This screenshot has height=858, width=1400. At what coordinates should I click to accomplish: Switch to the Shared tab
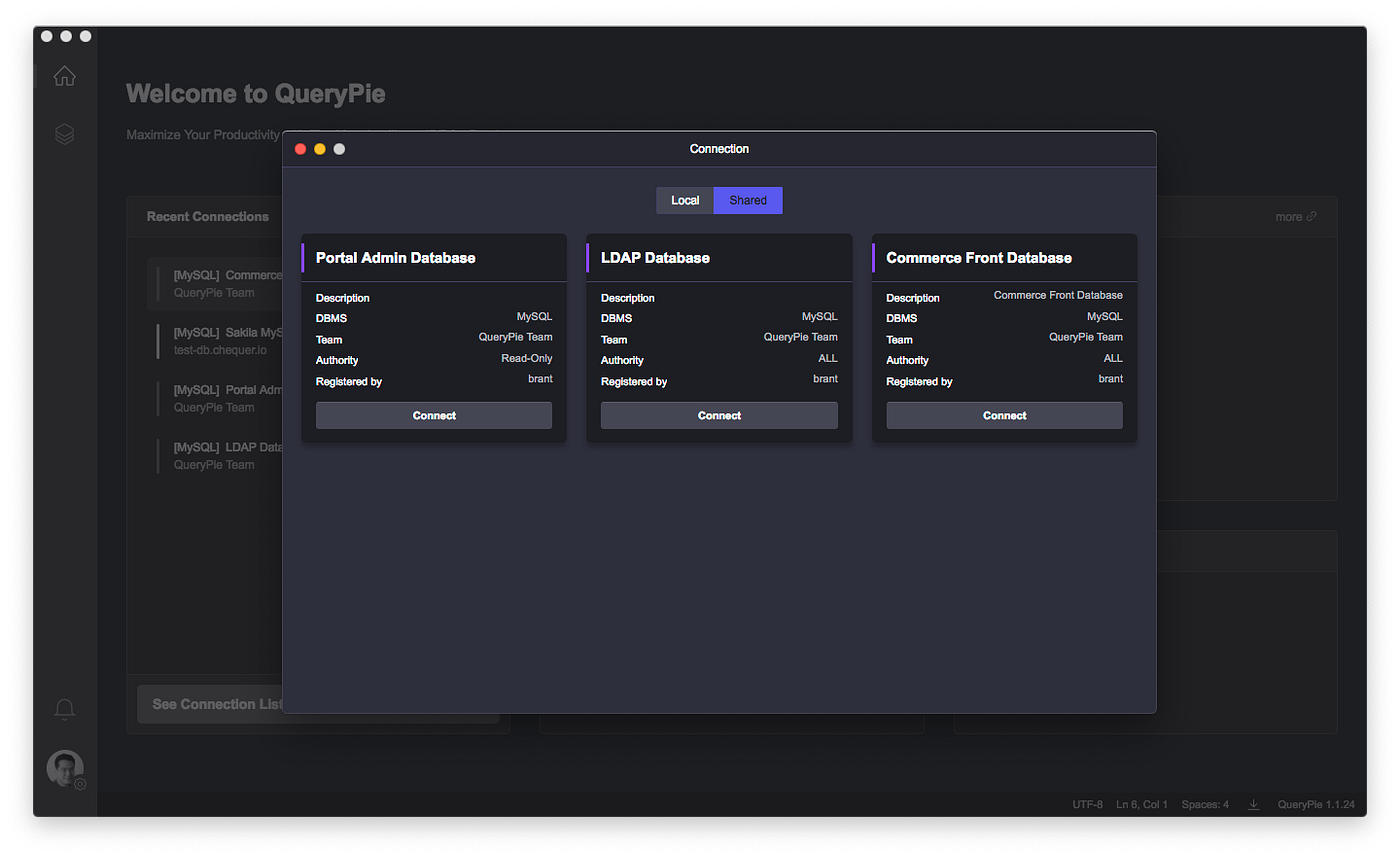pos(748,201)
